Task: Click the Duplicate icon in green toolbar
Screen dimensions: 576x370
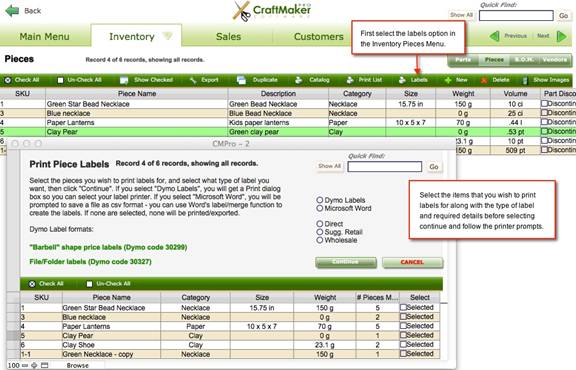Action: [241, 80]
